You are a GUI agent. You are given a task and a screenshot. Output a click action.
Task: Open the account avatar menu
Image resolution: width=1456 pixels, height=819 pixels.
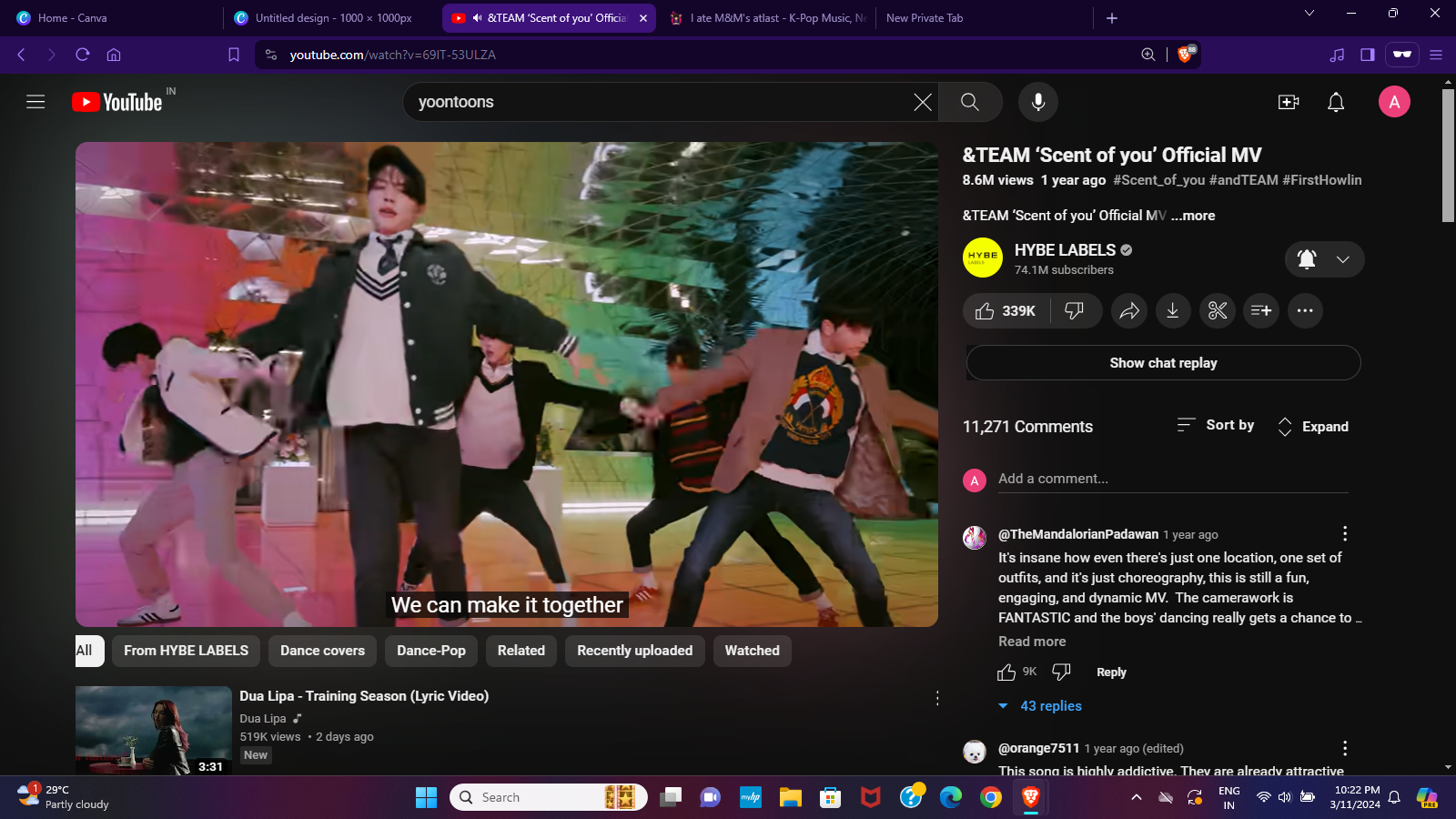1394,102
